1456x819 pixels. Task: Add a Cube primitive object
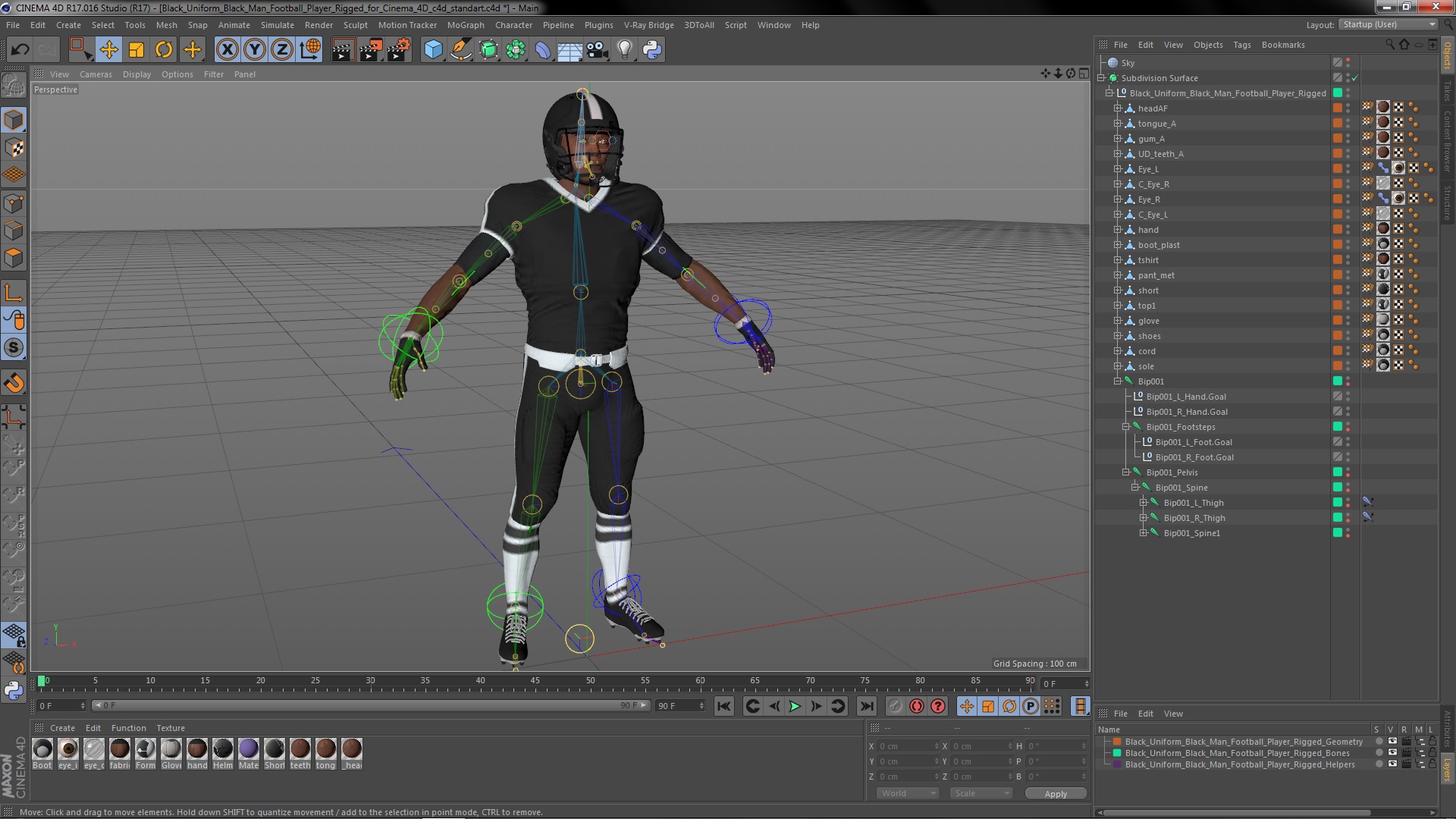click(433, 50)
